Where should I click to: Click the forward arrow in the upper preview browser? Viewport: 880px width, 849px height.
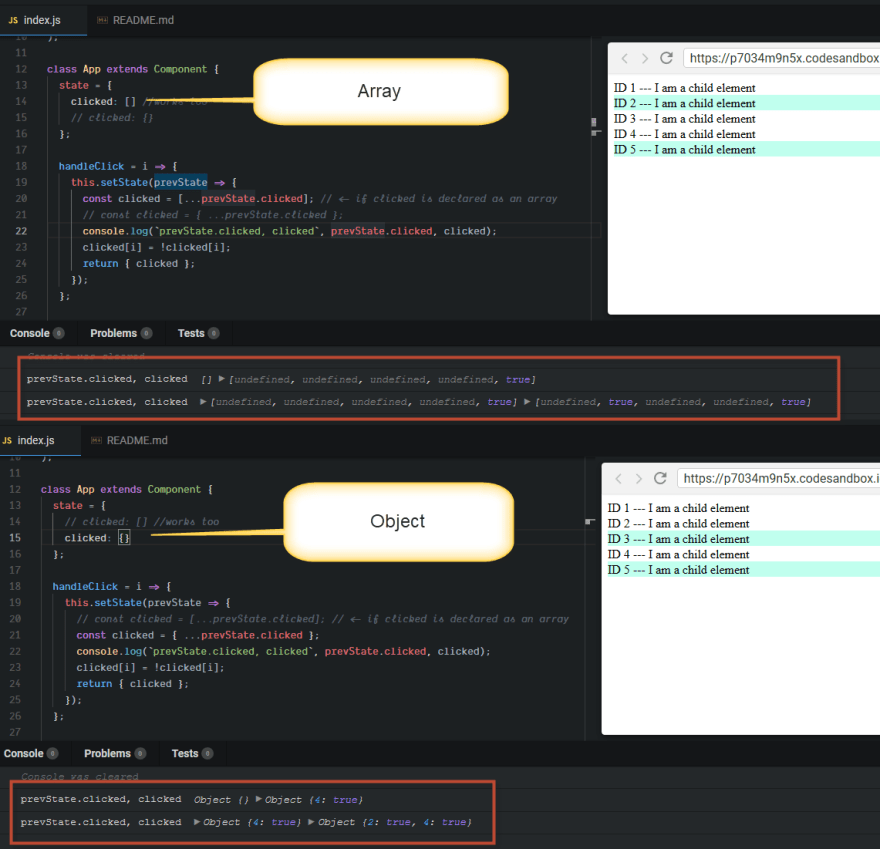point(645,58)
